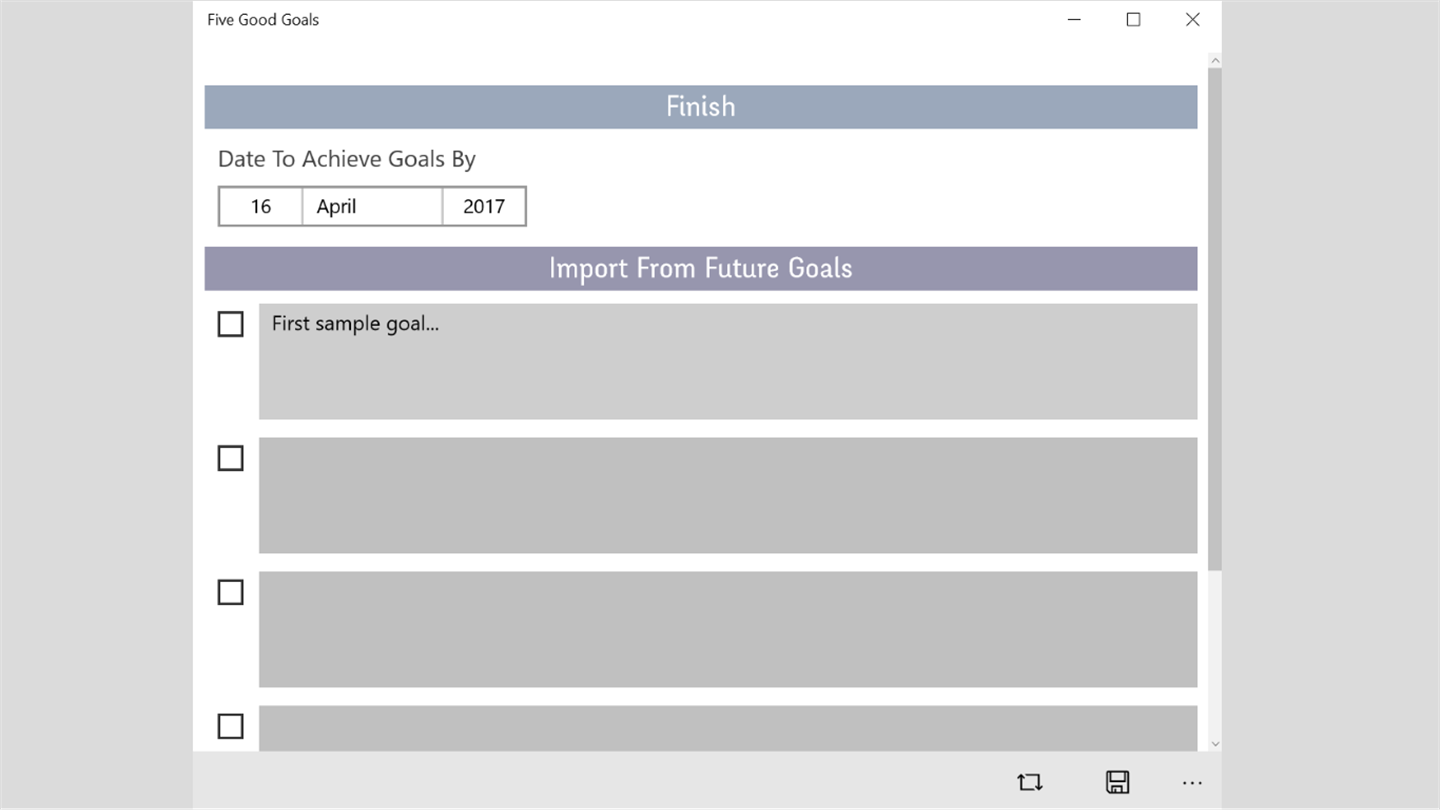
Task: Open the more options ellipsis menu
Action: 1192,783
